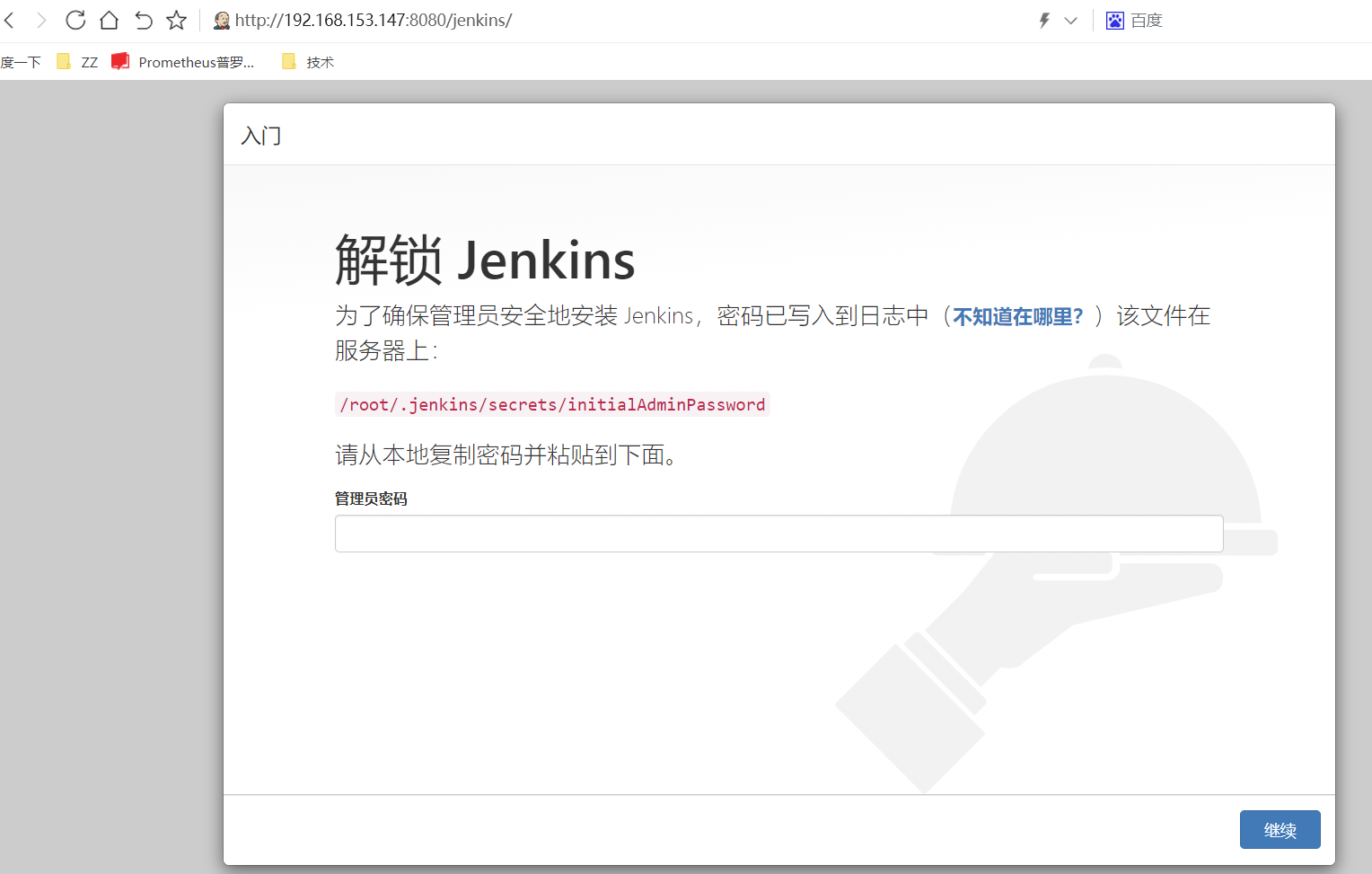The width and height of the screenshot is (1372, 874).
Task: Open the ZZ bookmark folder
Action: pyautogui.click(x=77, y=62)
